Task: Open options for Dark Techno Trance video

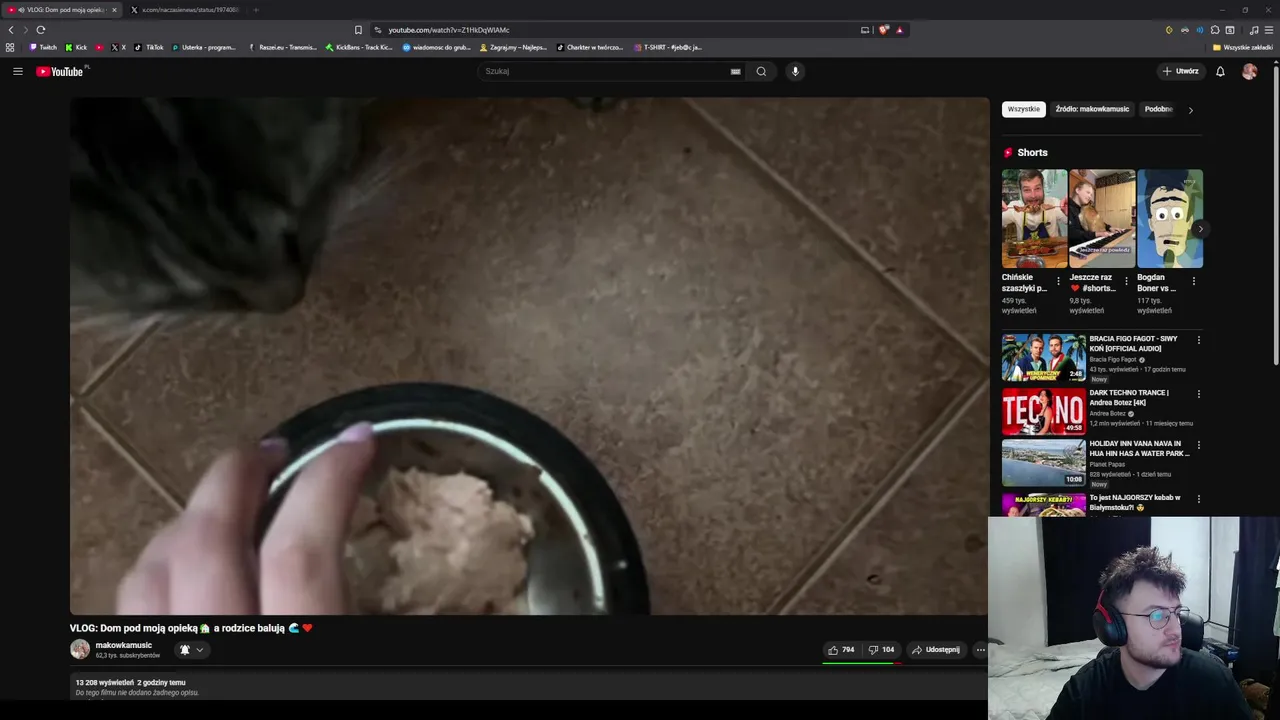Action: click(x=1198, y=394)
